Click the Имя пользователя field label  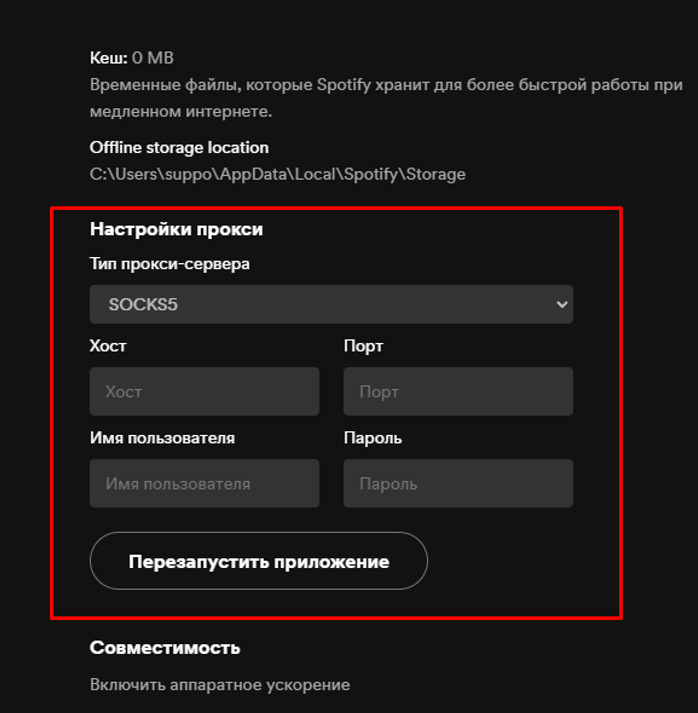pos(162,438)
